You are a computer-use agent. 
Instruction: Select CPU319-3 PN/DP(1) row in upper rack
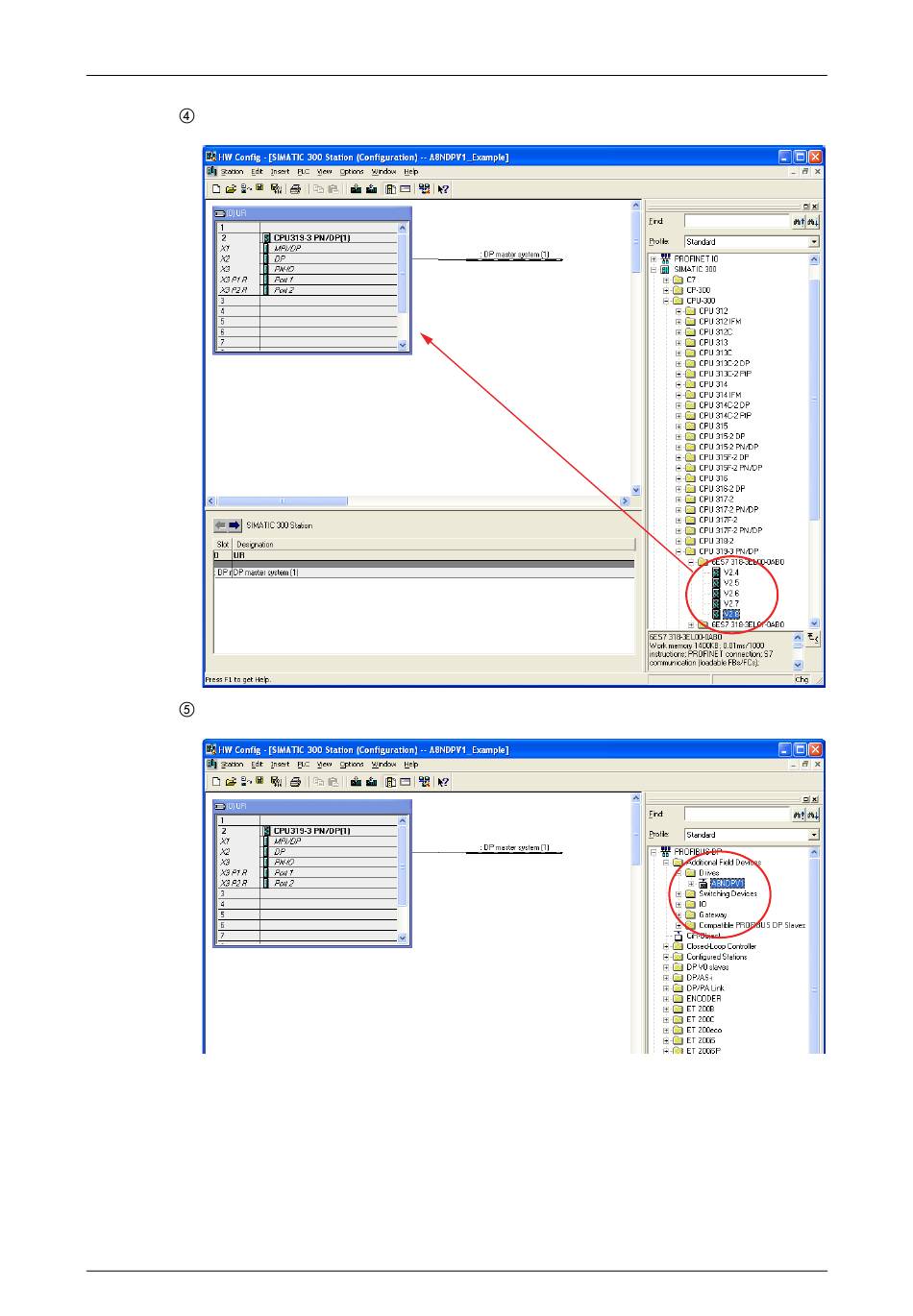307,237
